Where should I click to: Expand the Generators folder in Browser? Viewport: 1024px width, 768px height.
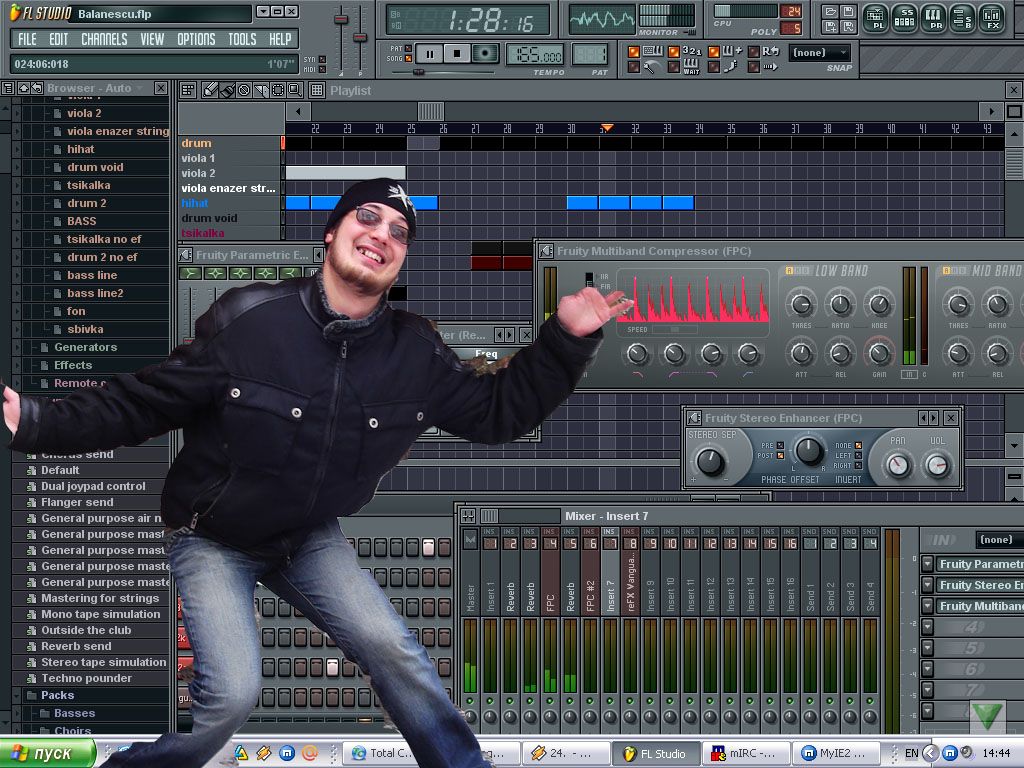(85, 347)
